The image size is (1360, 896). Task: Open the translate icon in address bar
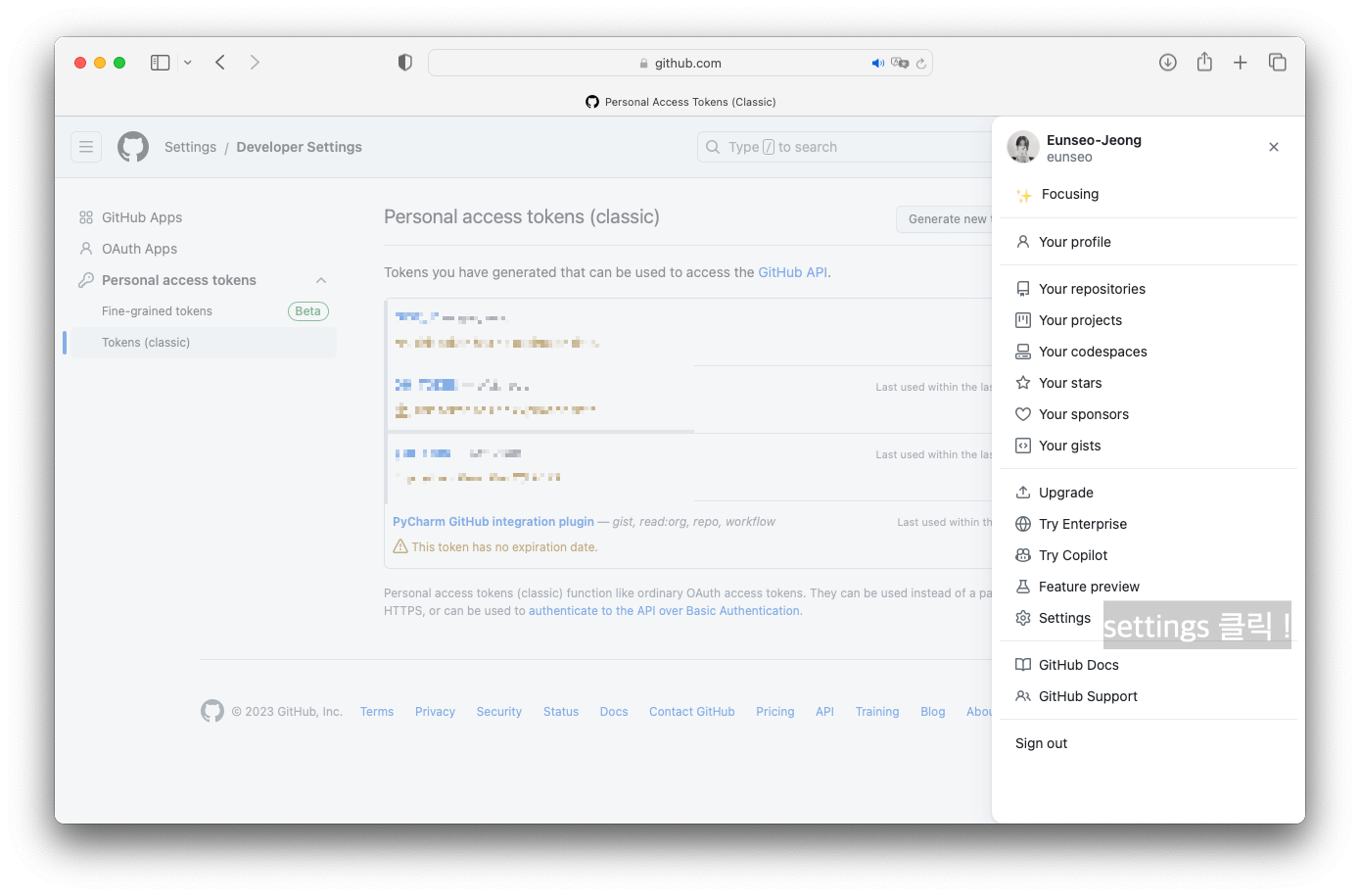pos(900,63)
